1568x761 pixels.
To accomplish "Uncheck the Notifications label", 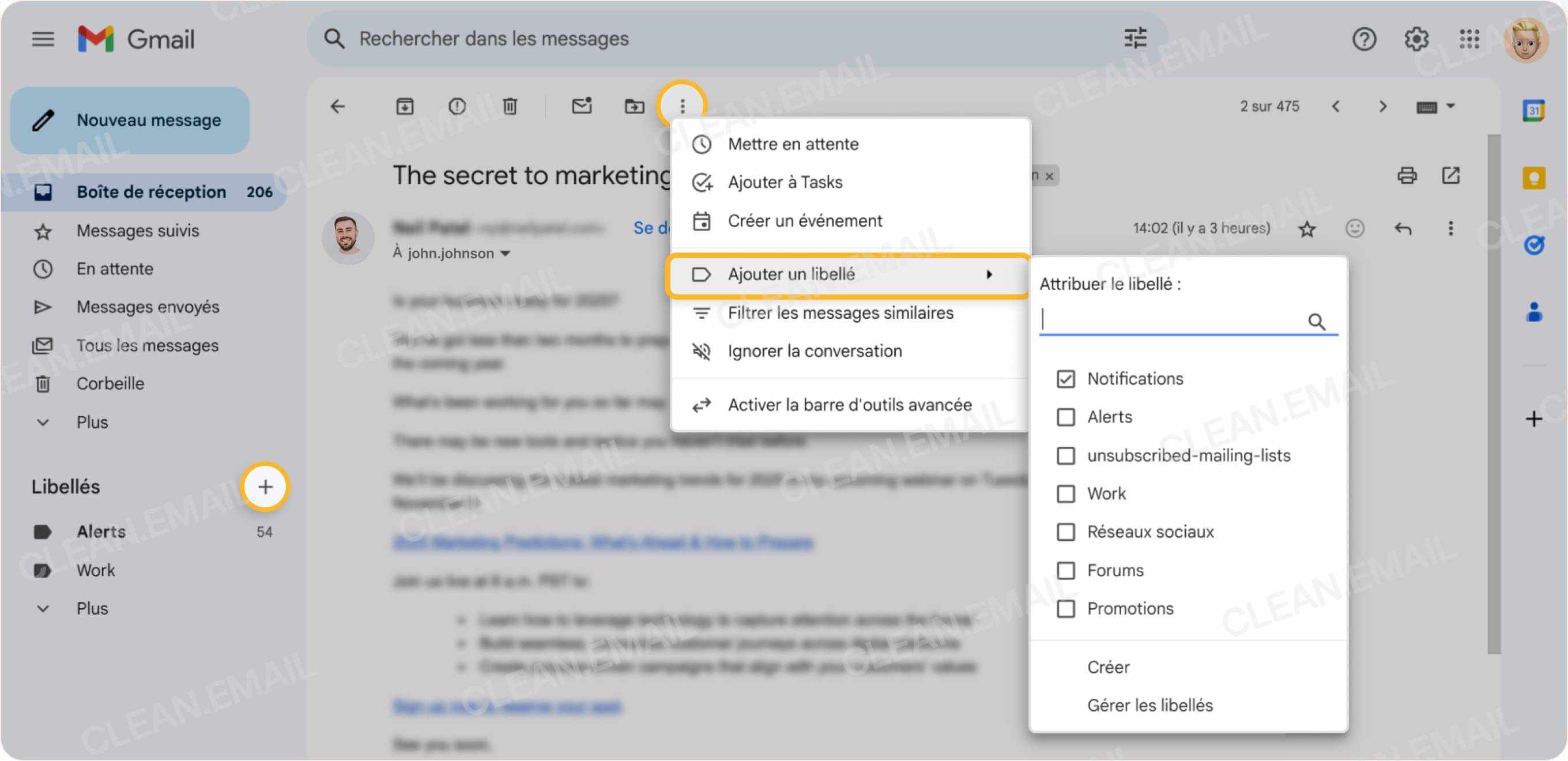I will (1066, 379).
